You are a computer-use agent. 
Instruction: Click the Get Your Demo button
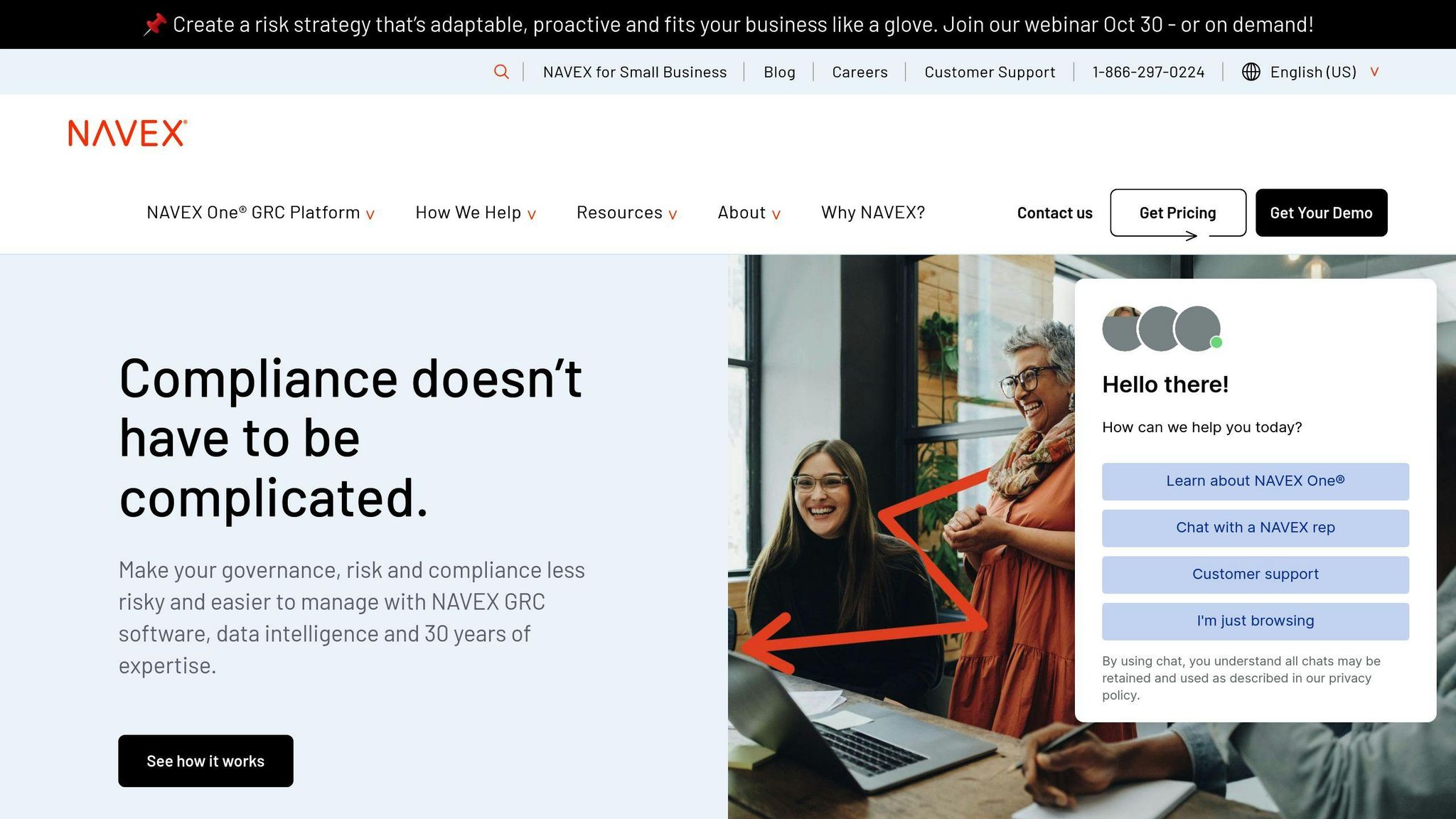coord(1320,212)
